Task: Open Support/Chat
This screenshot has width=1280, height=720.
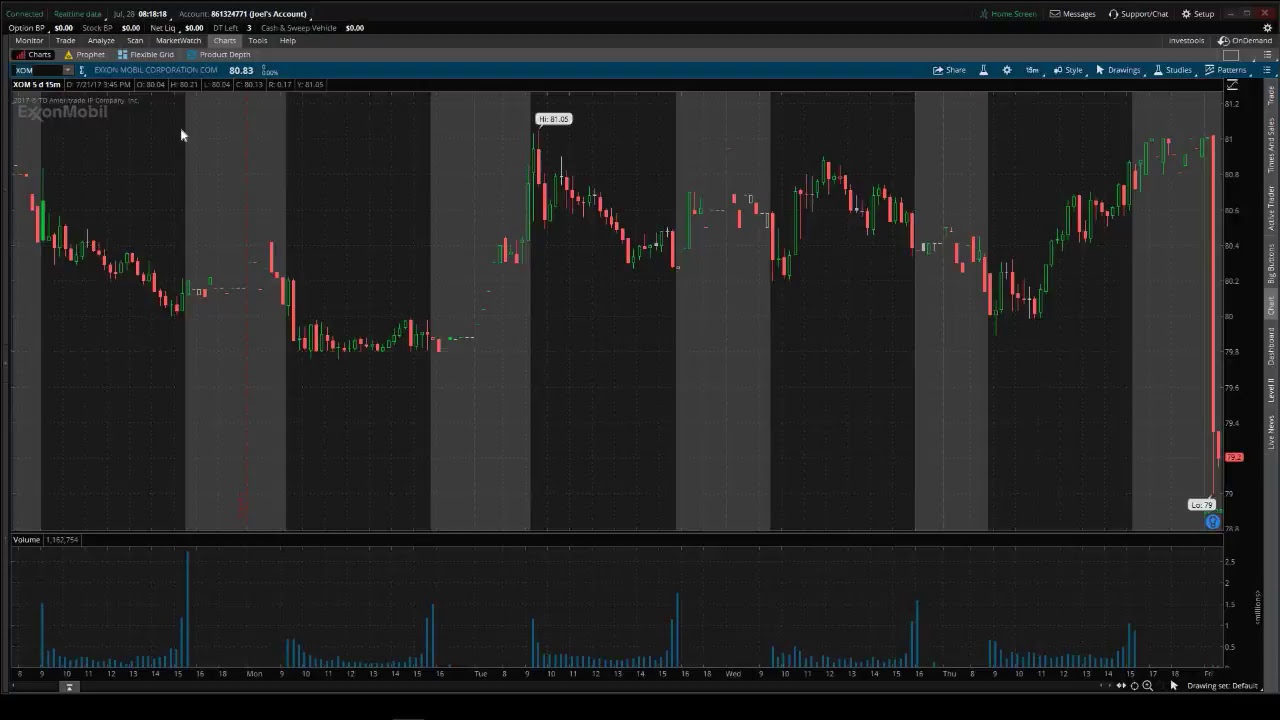Action: (x=1138, y=14)
